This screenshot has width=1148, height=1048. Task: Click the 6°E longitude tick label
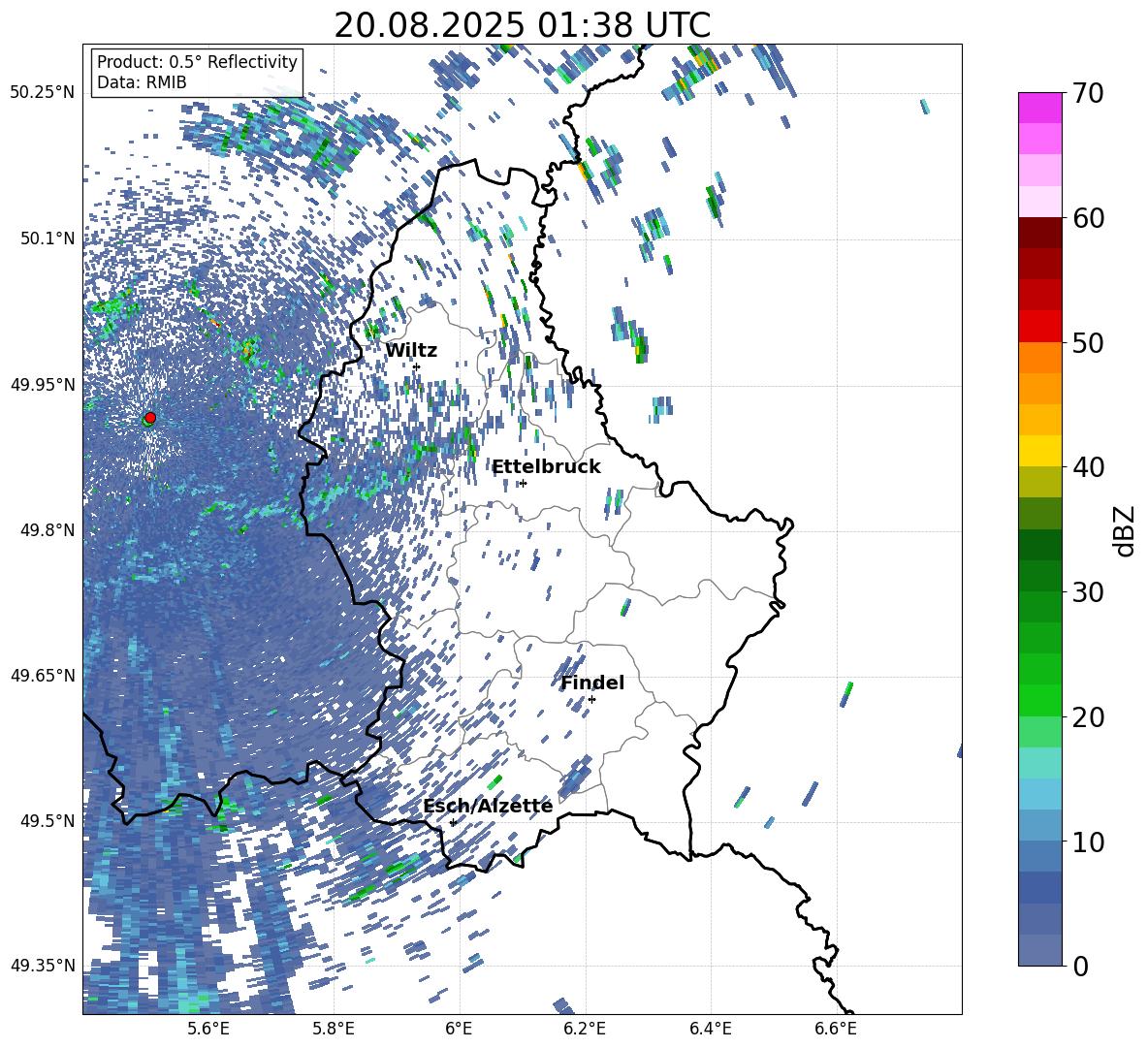(459, 1029)
